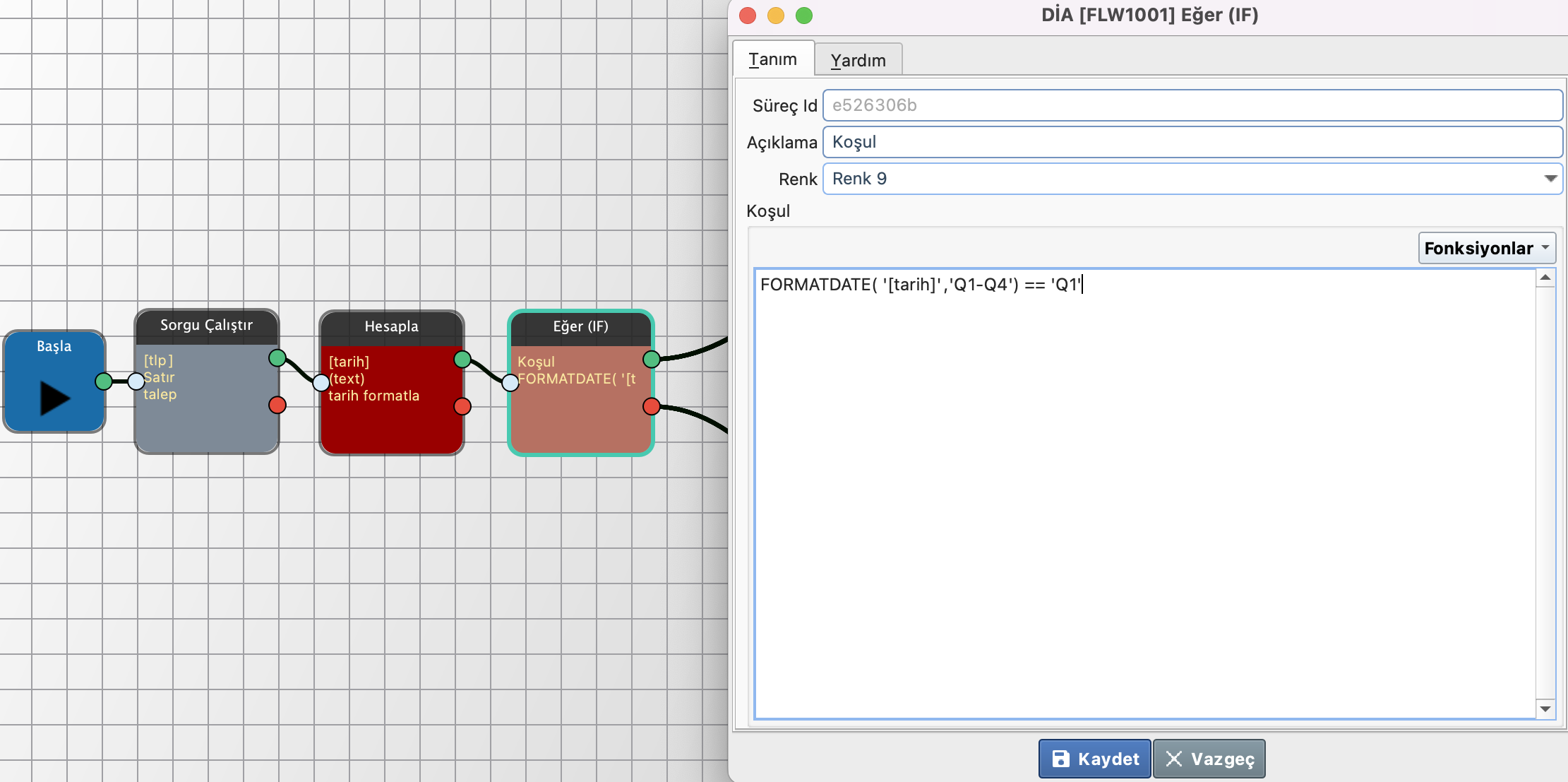Screen dimensions: 1568x782
Task: Switch to the Yardım tab
Action: pyautogui.click(x=858, y=60)
